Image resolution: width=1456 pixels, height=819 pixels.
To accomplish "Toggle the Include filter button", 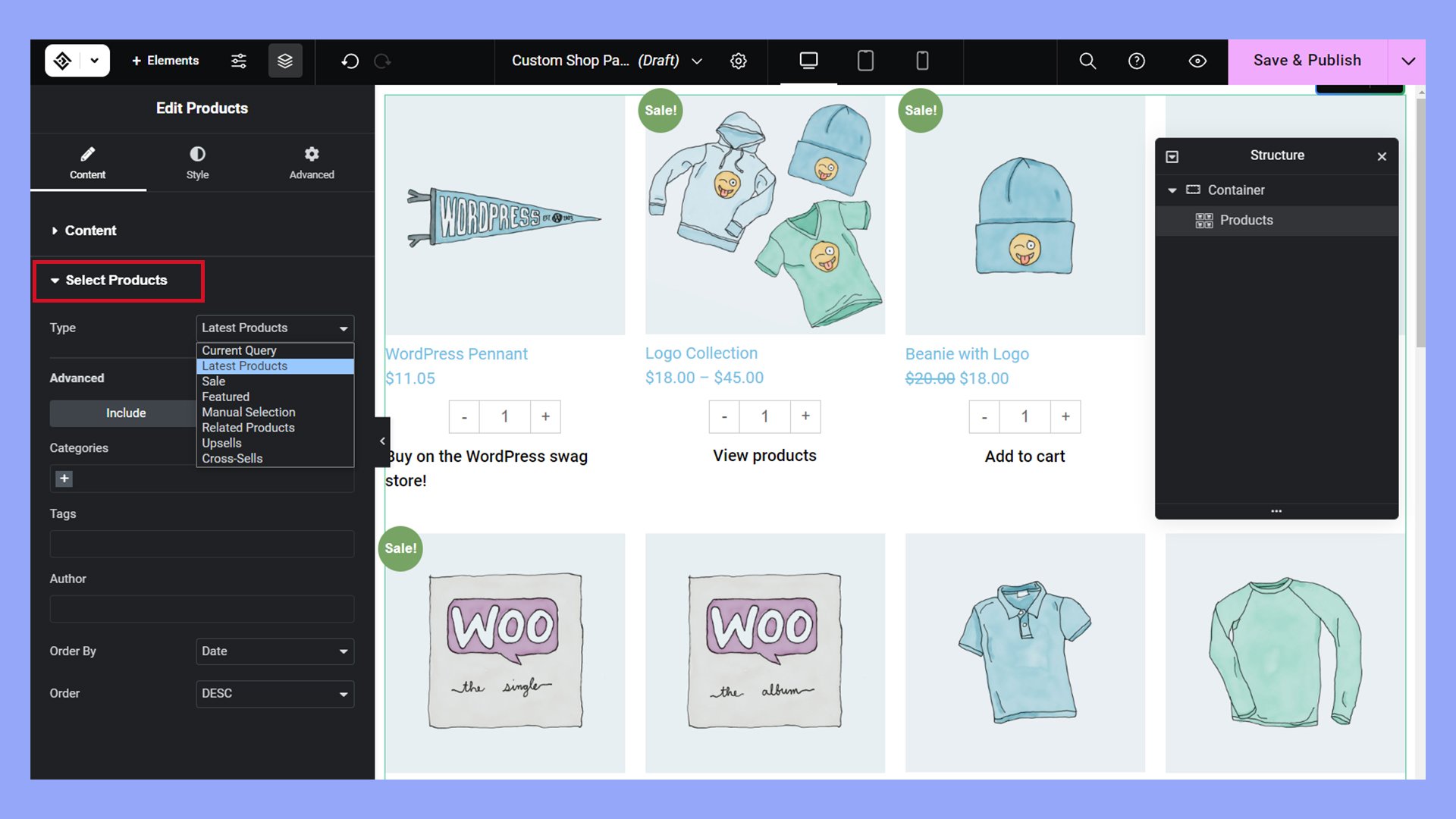I will pos(126,413).
